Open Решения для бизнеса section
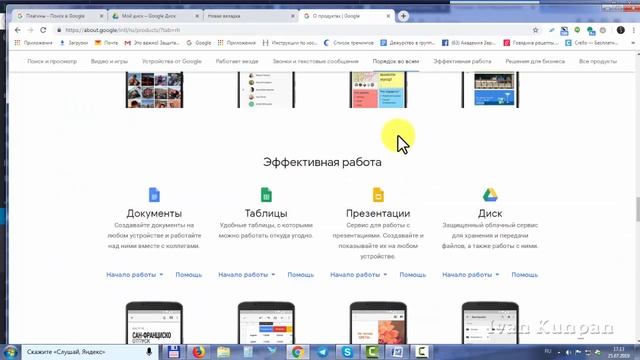Screen dimensions: 640x360 point(535,61)
